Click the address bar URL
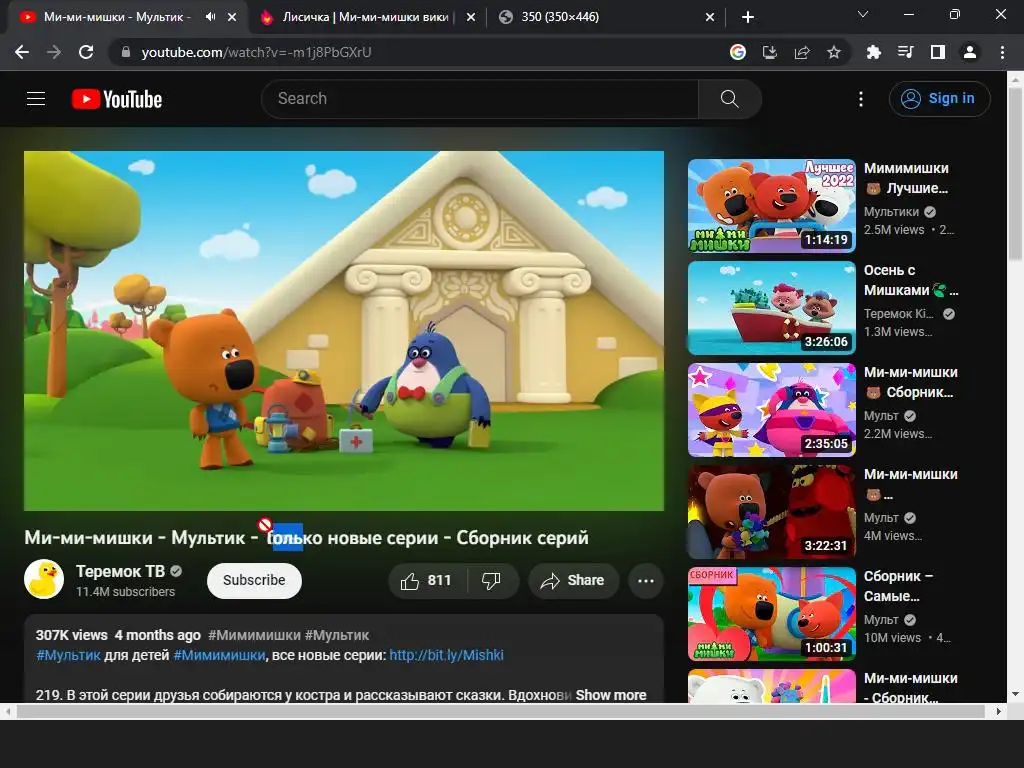 pyautogui.click(x=256, y=52)
